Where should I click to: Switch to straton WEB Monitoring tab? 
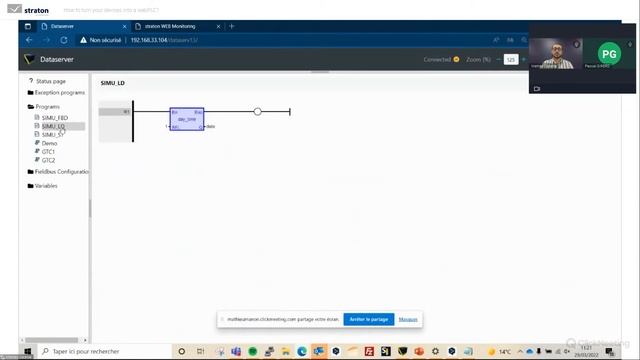coord(178,26)
